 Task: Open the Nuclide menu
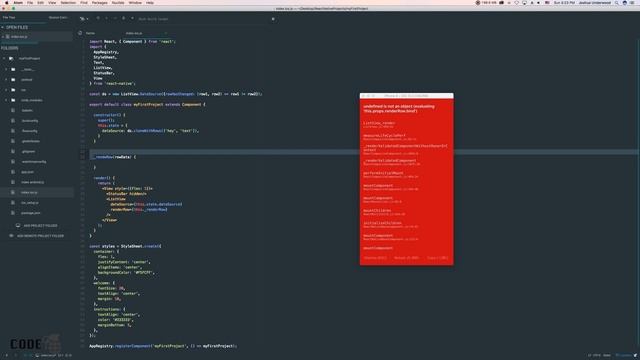[118, 2]
